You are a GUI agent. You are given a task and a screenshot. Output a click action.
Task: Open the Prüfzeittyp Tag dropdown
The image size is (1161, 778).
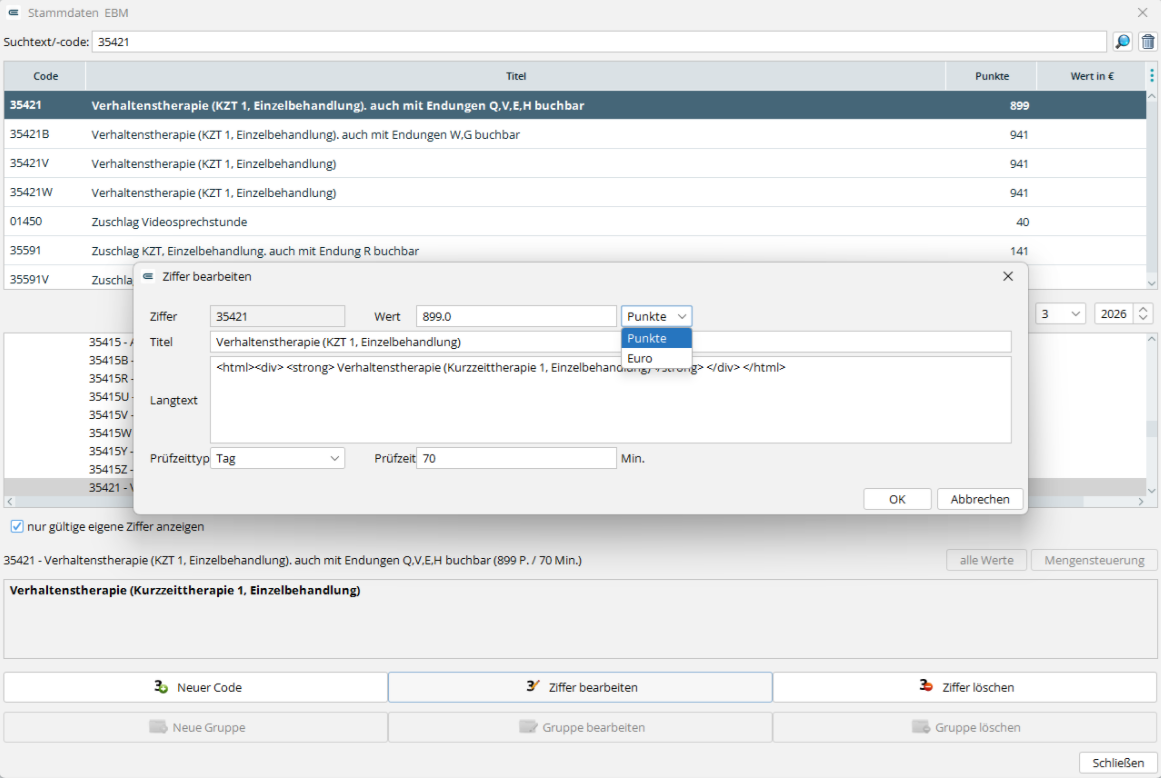click(278, 458)
